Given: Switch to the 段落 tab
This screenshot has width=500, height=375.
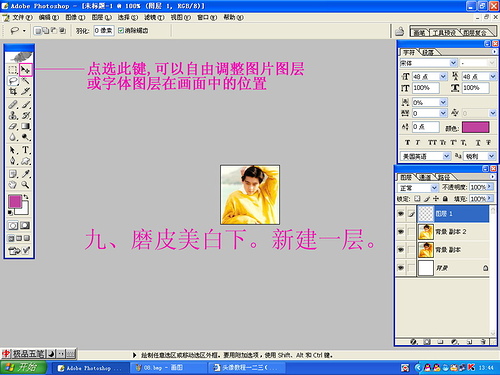Looking at the screenshot, I should point(428,52).
